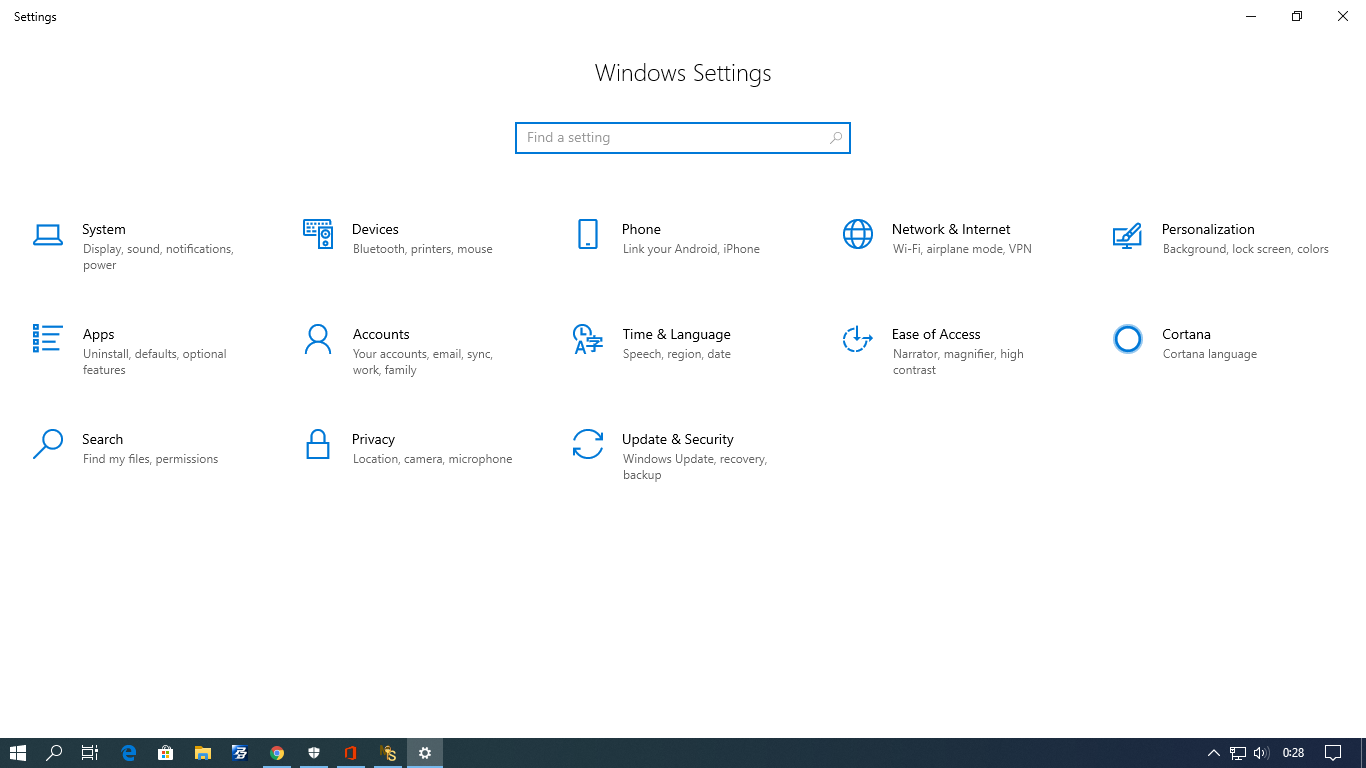This screenshot has height=768, width=1366.
Task: Open Accounts person icon
Action: pyautogui.click(x=318, y=339)
